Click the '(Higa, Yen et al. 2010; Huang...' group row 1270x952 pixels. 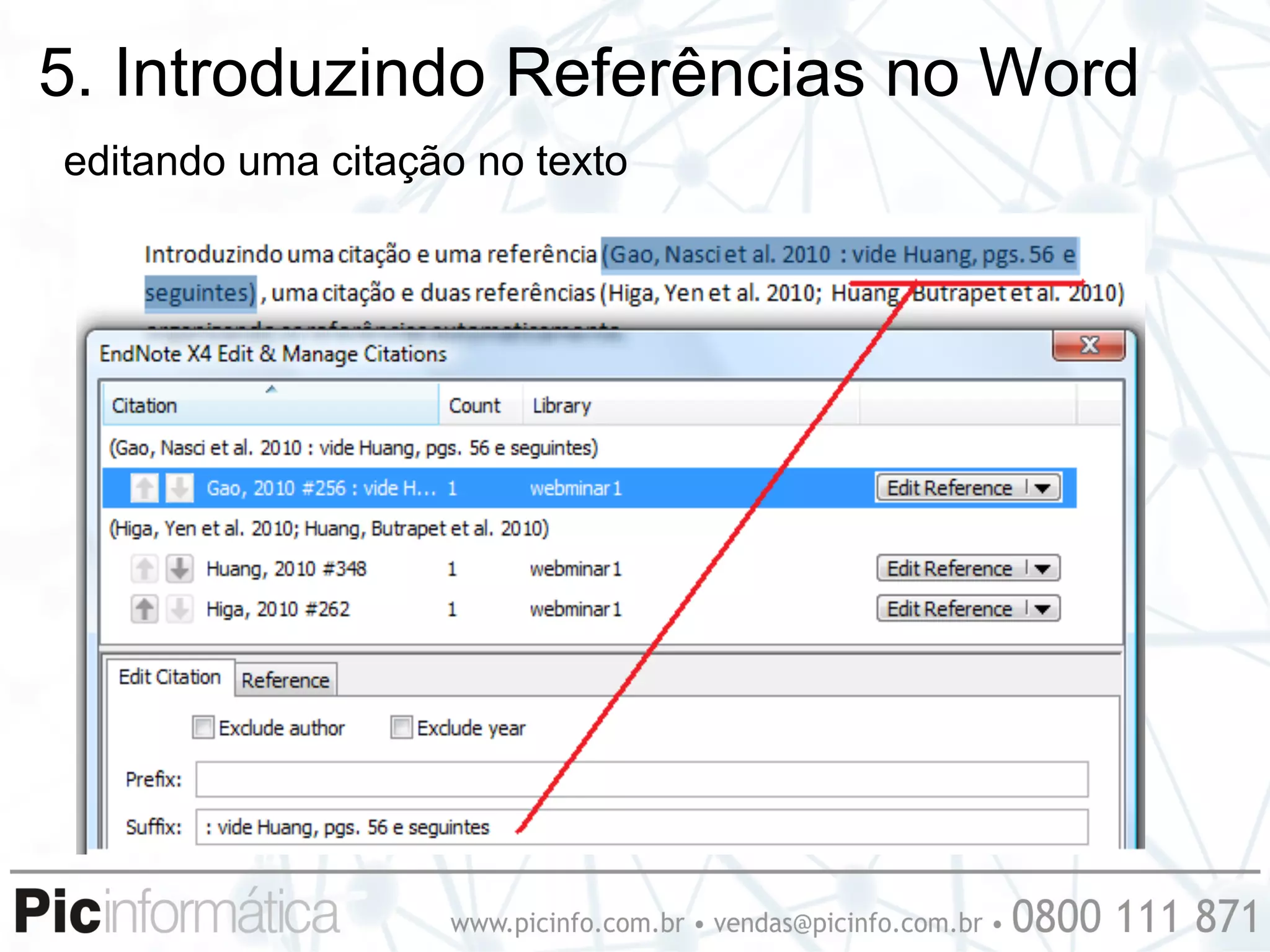click(329, 528)
